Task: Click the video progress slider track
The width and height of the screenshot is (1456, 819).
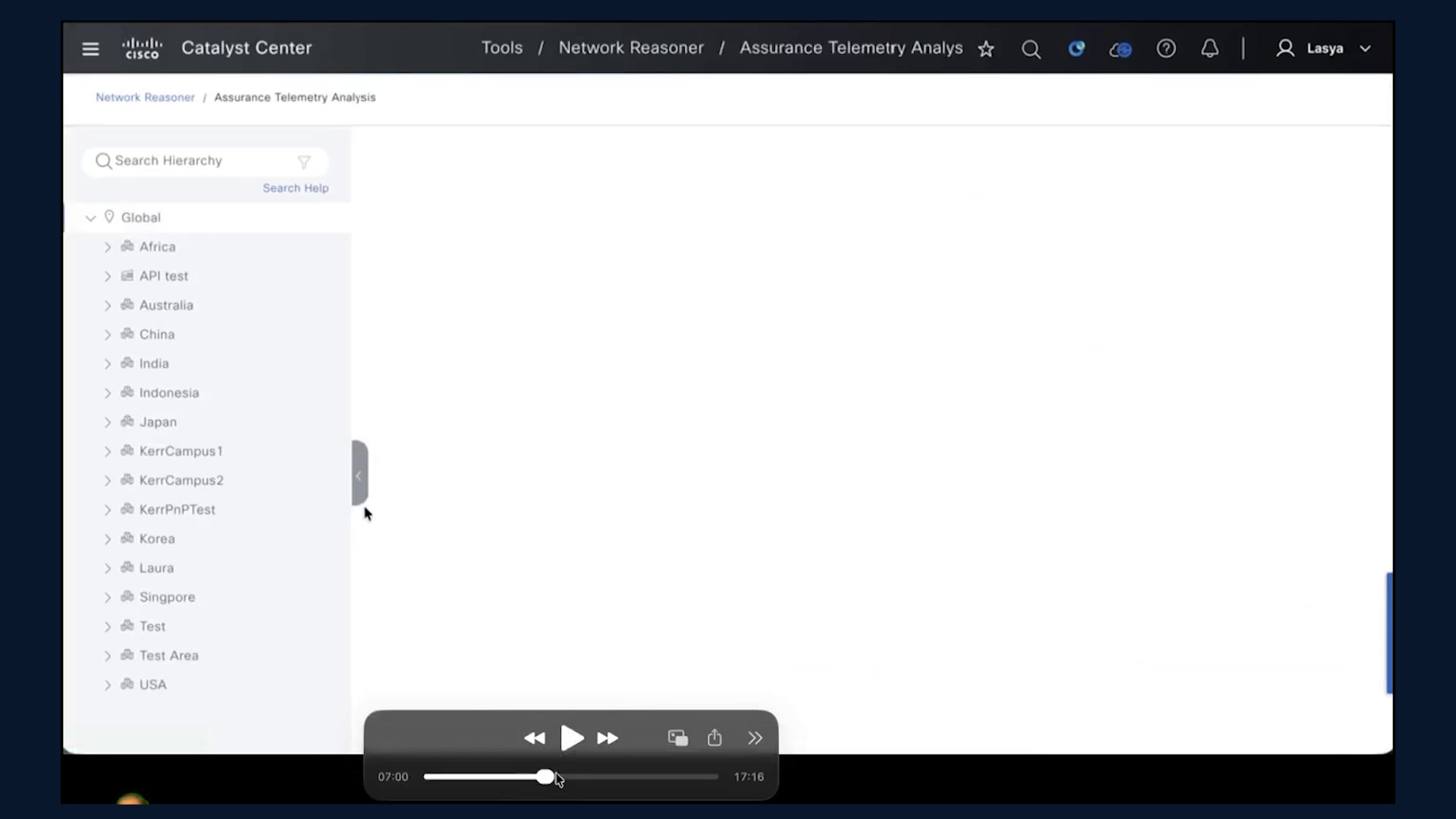Action: point(570,777)
